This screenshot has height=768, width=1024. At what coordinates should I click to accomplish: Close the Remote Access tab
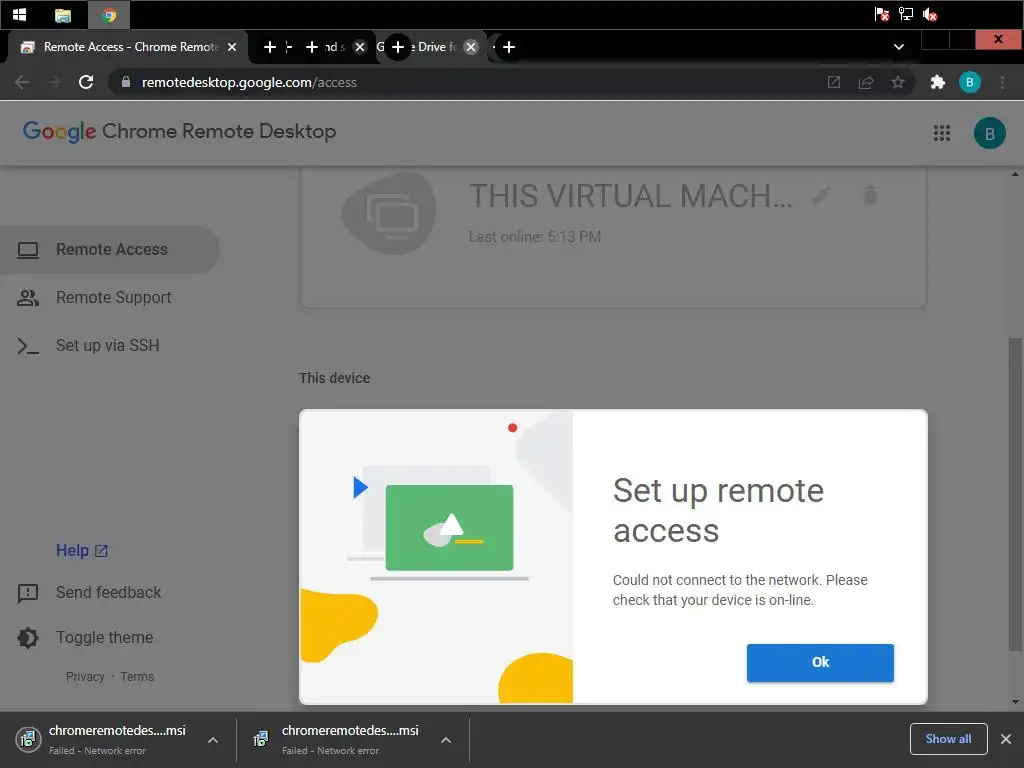231,47
